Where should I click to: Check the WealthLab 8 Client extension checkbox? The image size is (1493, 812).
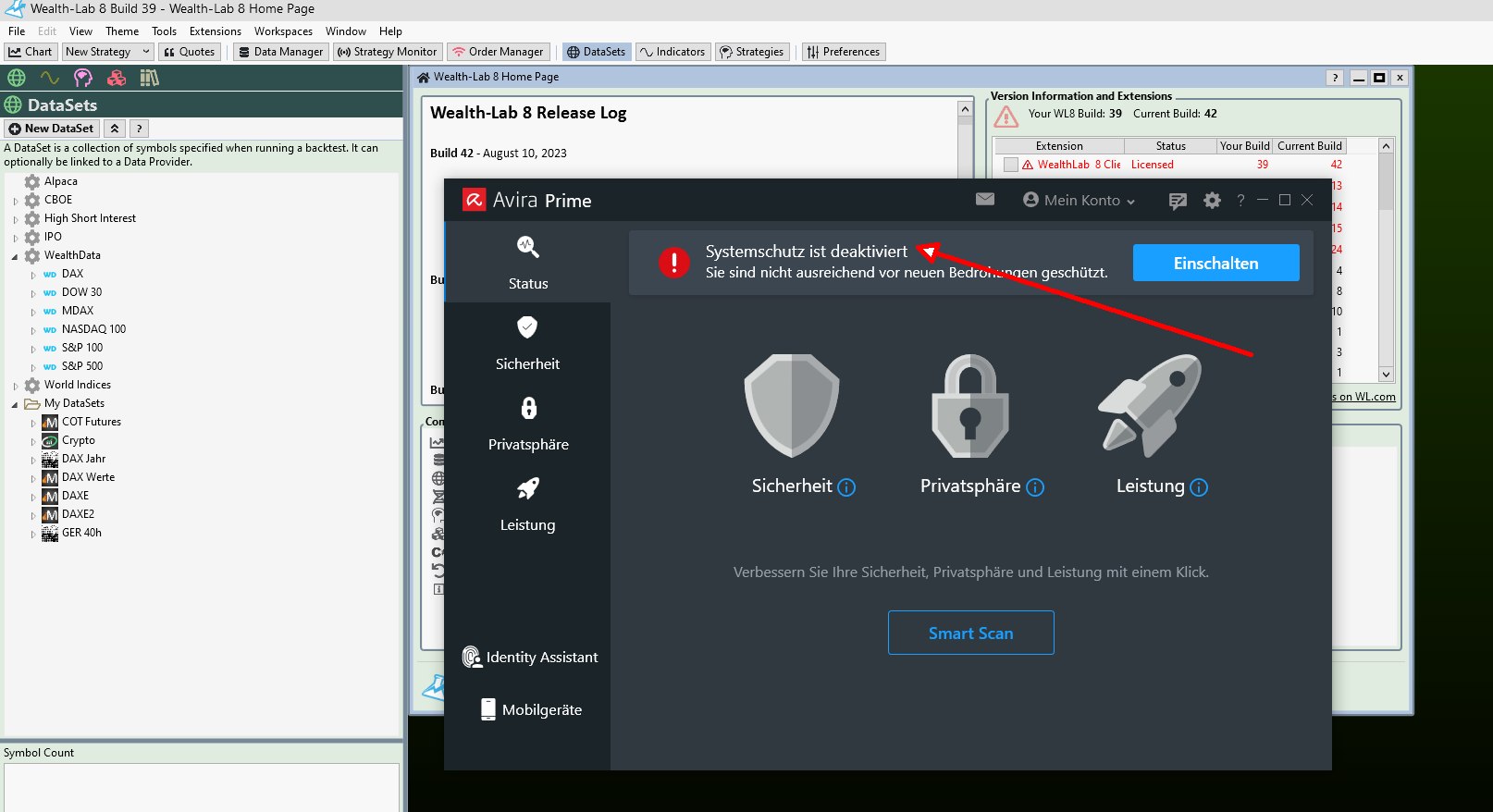point(1011,165)
